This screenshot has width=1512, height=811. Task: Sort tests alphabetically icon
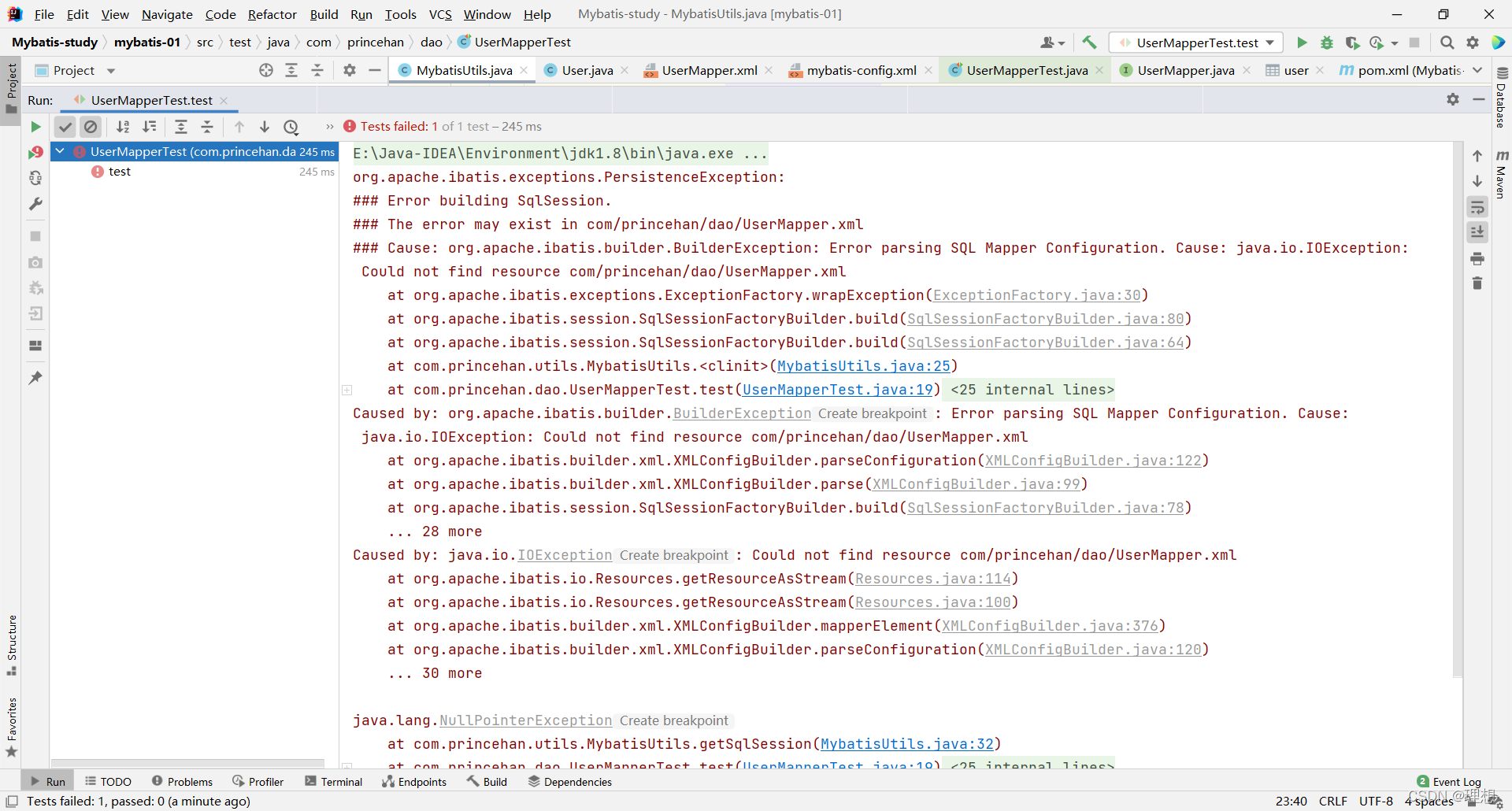[123, 127]
